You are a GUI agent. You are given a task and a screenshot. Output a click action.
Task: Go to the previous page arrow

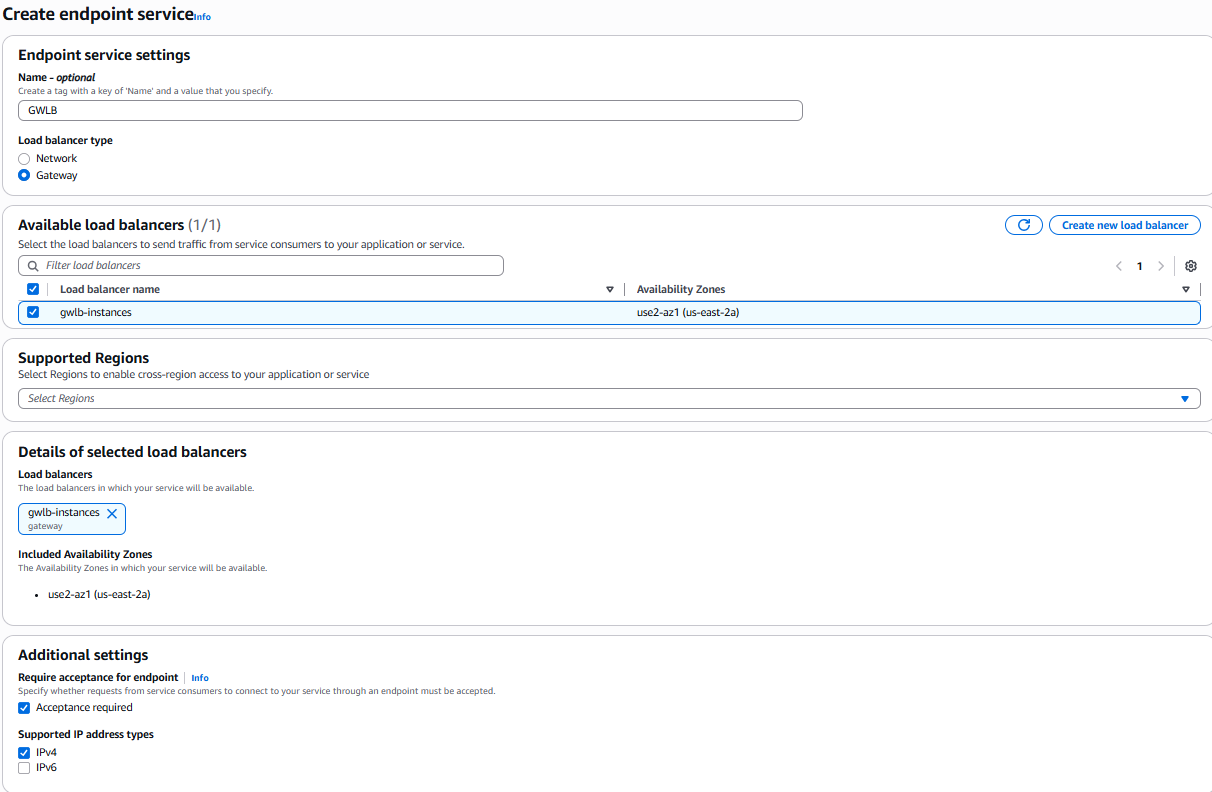click(x=1118, y=266)
